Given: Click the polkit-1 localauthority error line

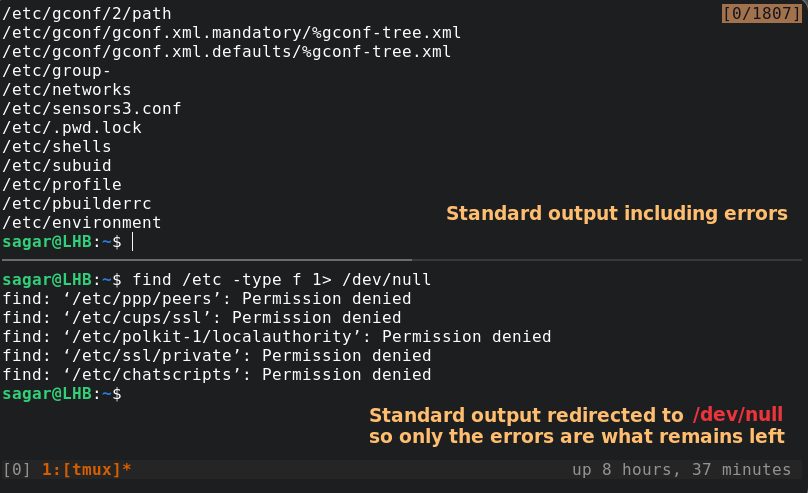Looking at the screenshot, I should point(277,337).
